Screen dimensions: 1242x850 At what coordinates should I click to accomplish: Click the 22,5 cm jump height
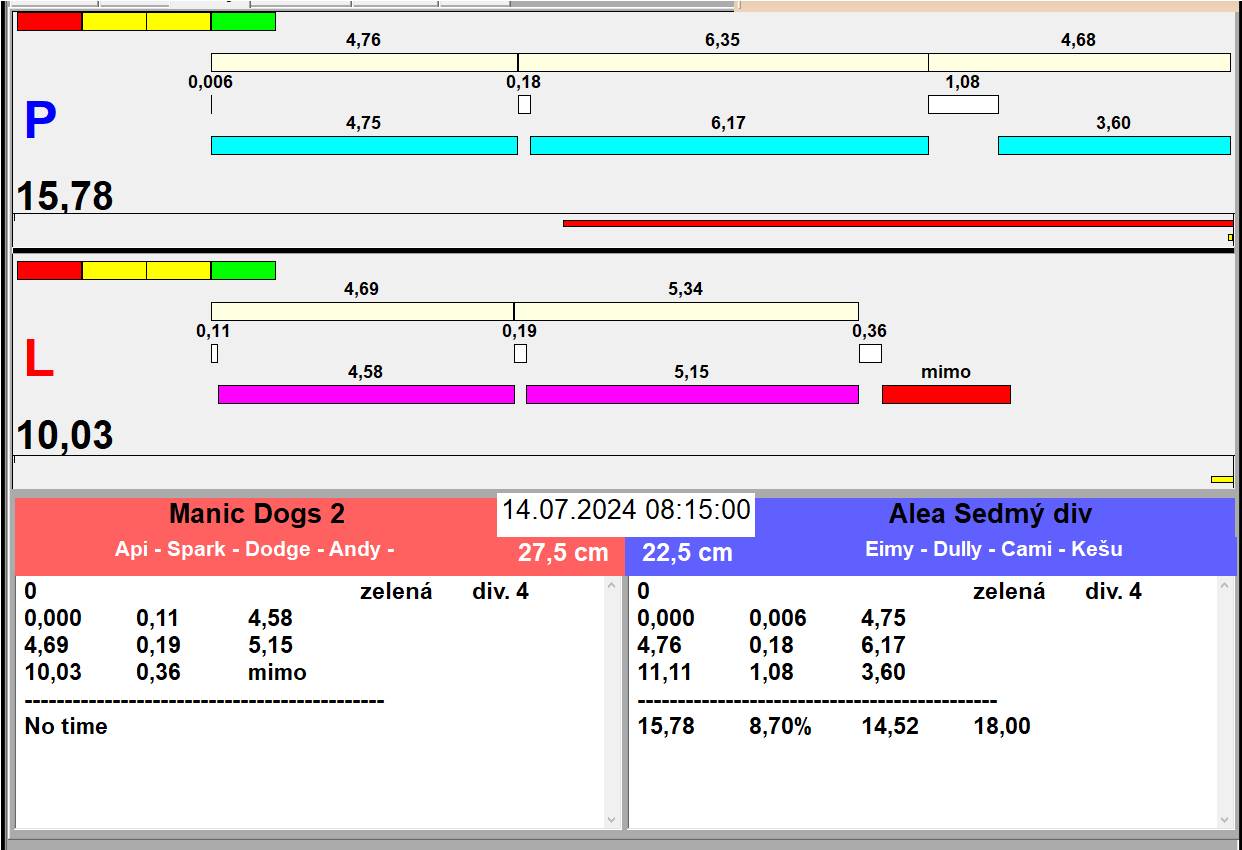click(x=687, y=552)
